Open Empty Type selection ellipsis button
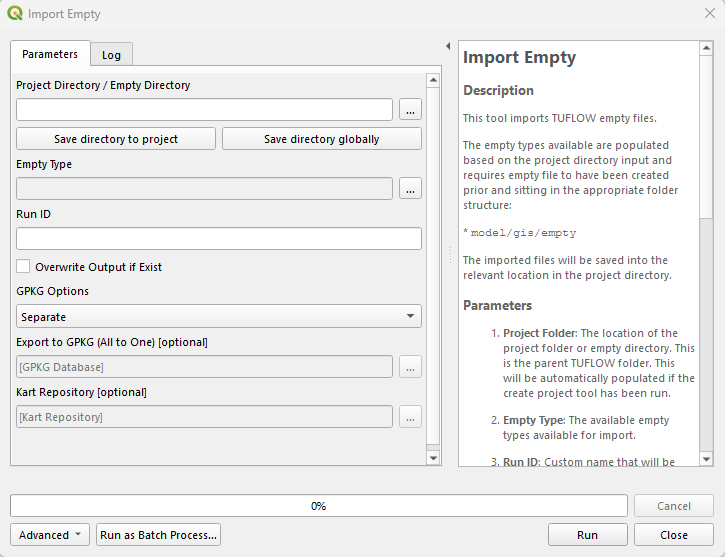725x557 pixels. click(410, 188)
